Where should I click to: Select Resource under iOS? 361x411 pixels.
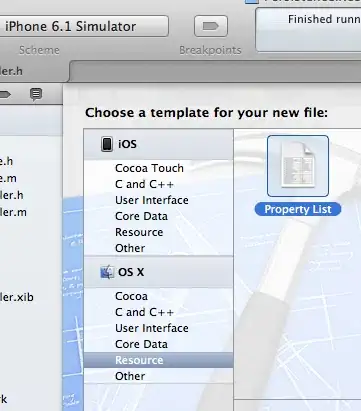(139, 232)
